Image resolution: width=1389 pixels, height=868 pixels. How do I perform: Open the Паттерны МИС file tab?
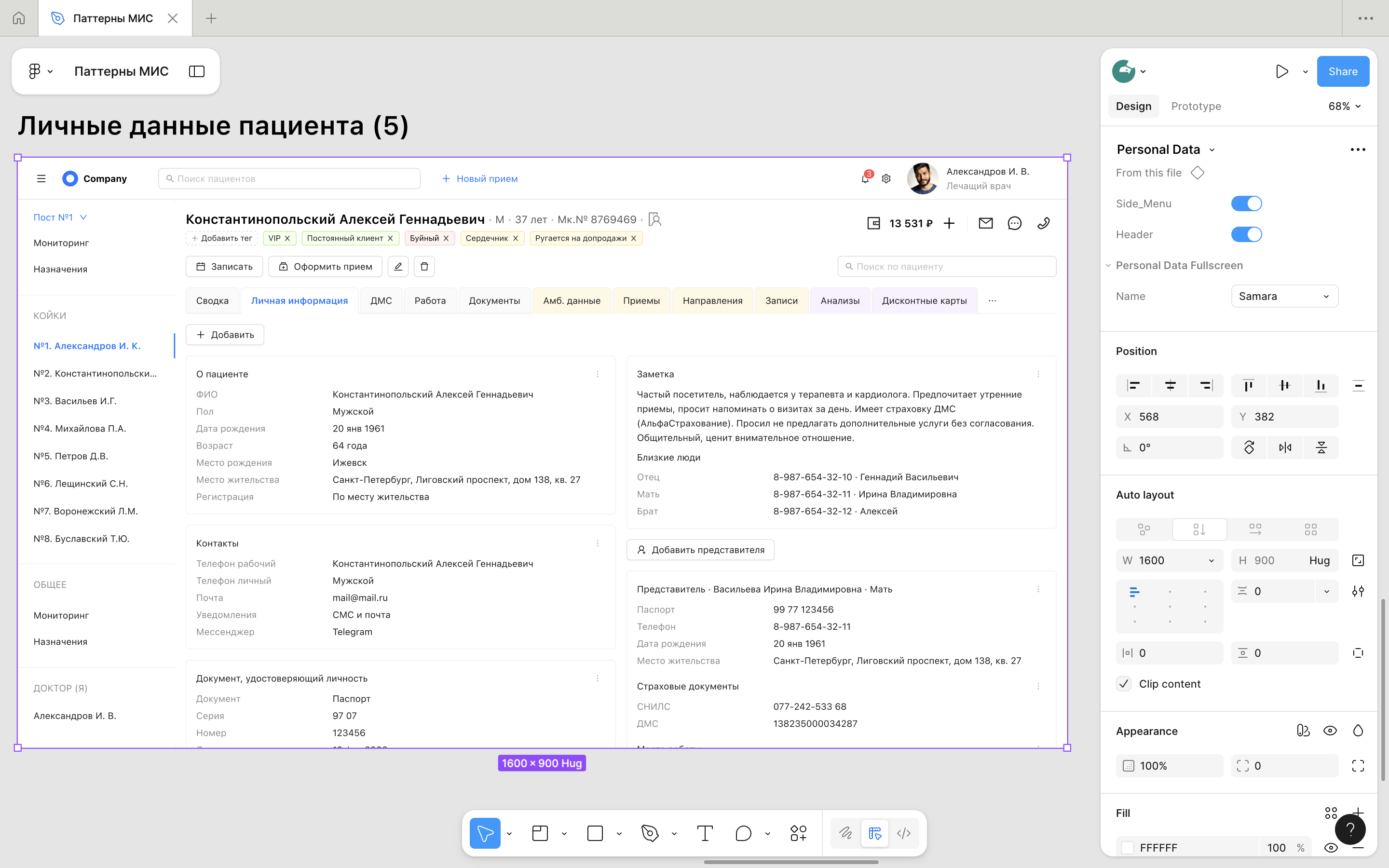[113, 18]
